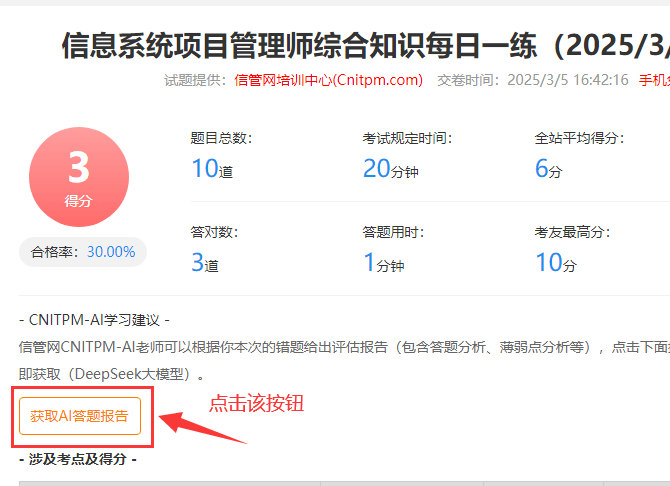Select the 考试规定时间 value 20分钟

(x=390, y=169)
